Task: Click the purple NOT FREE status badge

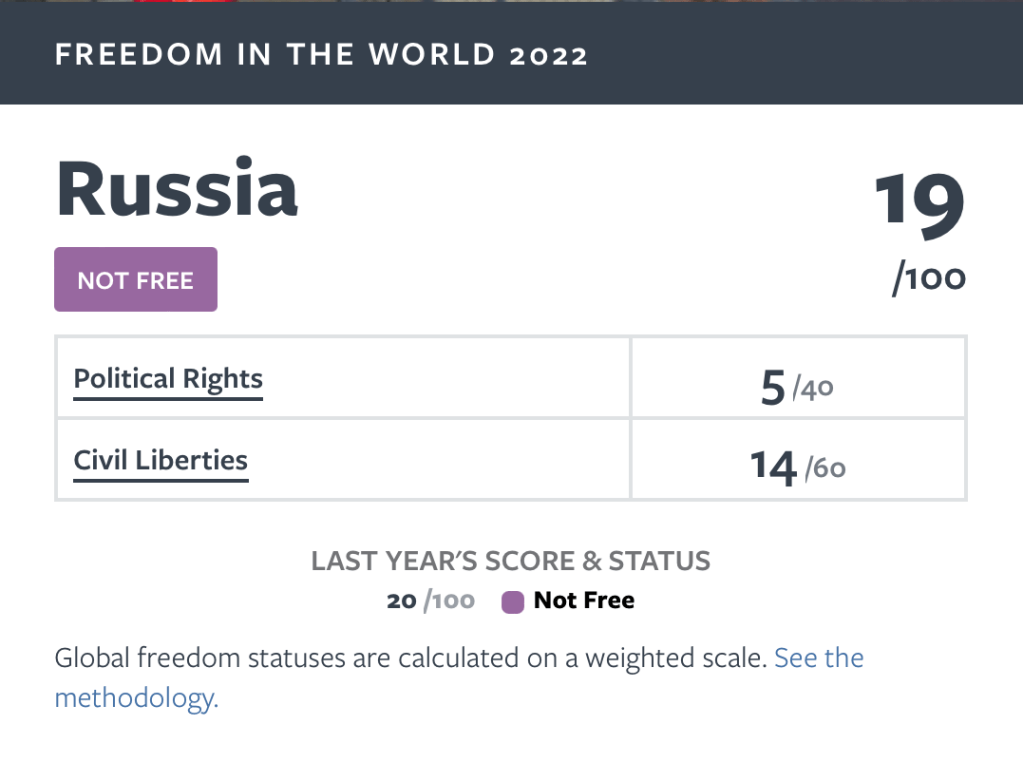Action: click(135, 280)
